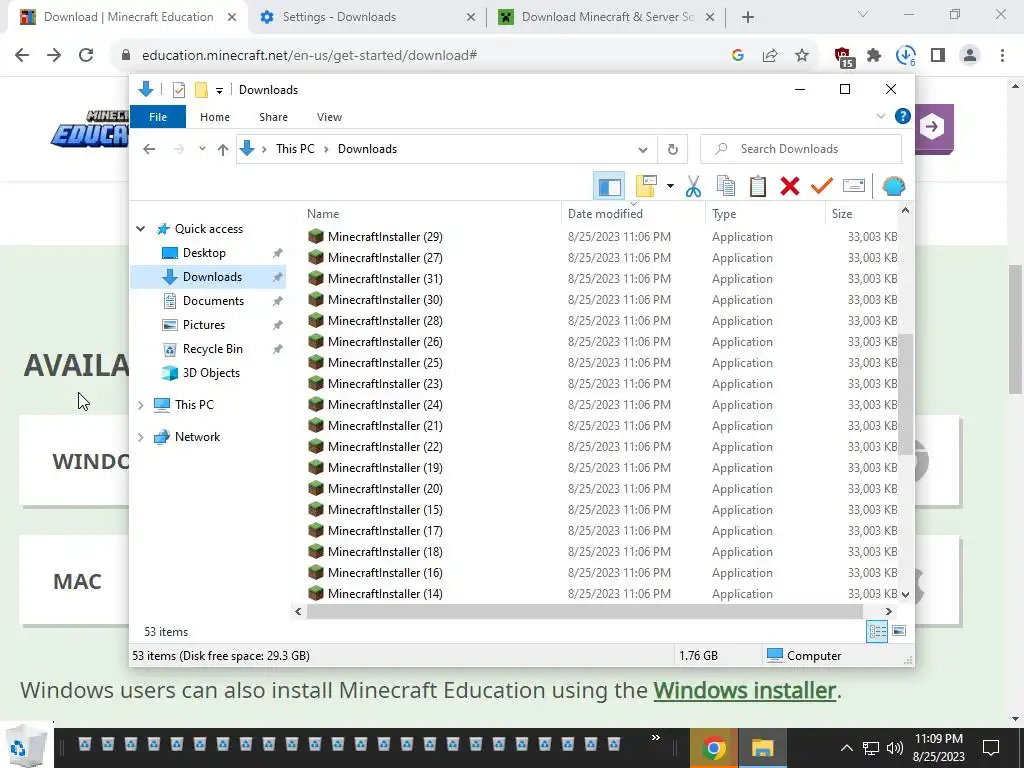Click the Paste clipboard icon in Explorer toolbar
1024x768 pixels.
point(758,187)
